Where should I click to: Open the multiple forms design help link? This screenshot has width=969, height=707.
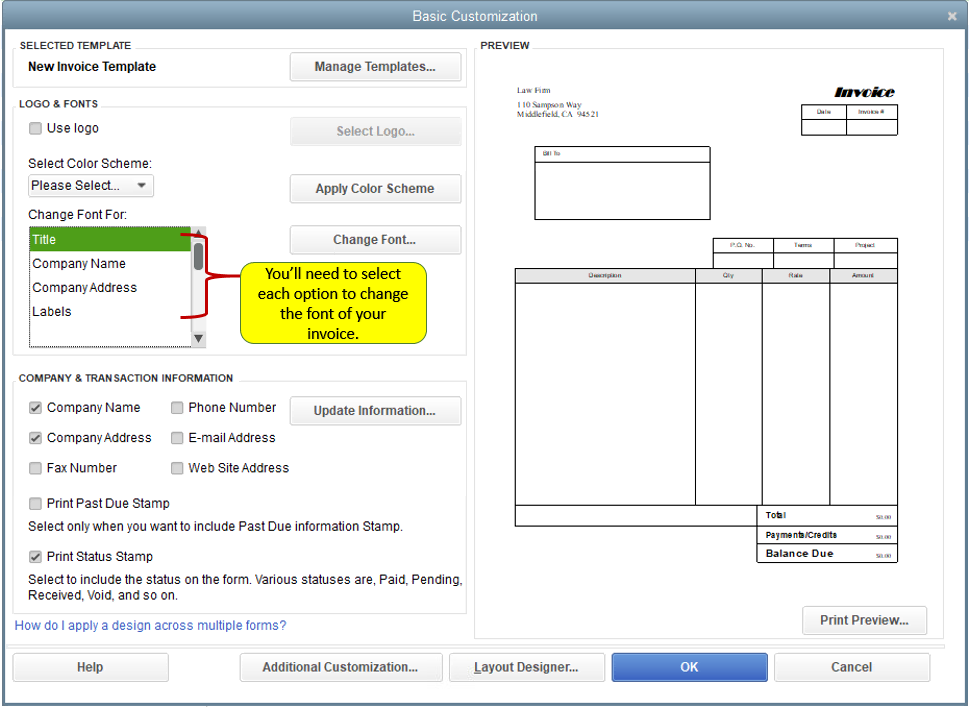pos(150,625)
